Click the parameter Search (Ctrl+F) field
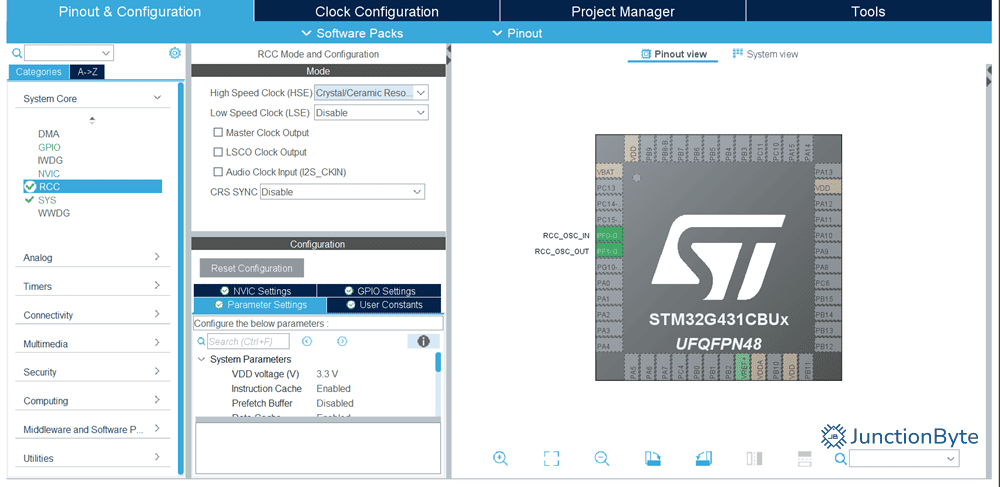This screenshot has width=1000, height=487. pyautogui.click(x=248, y=342)
